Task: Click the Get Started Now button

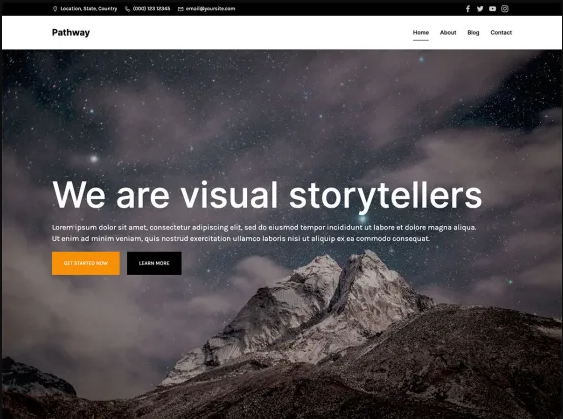Action: [86, 263]
